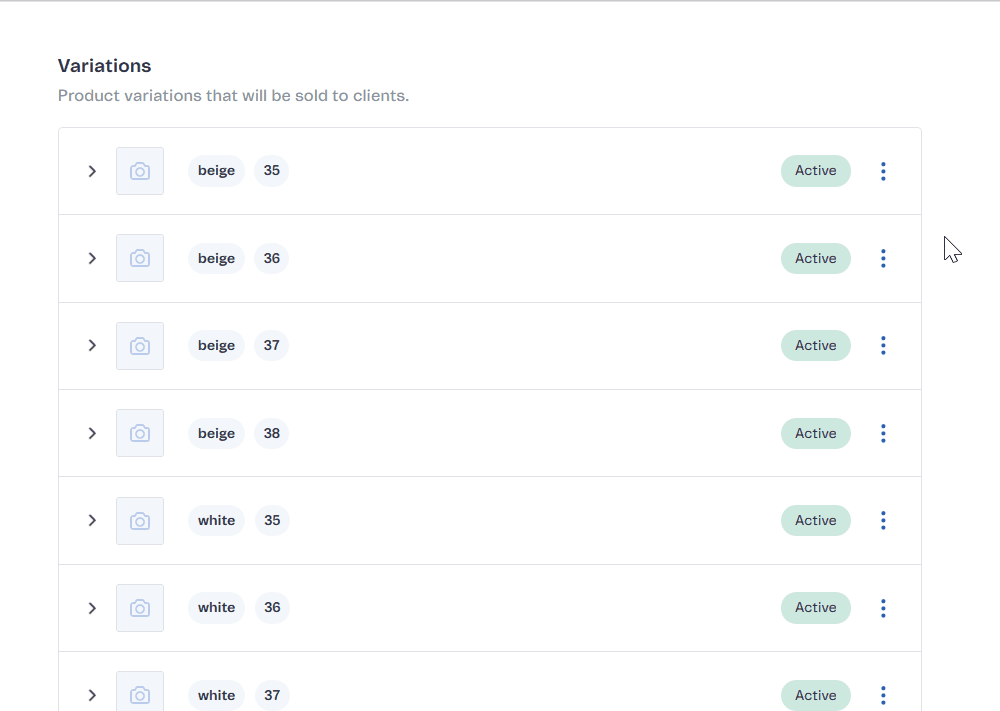Open the three-dot menu for beige 35
Image resolution: width=1000 pixels, height=711 pixels.
point(883,171)
